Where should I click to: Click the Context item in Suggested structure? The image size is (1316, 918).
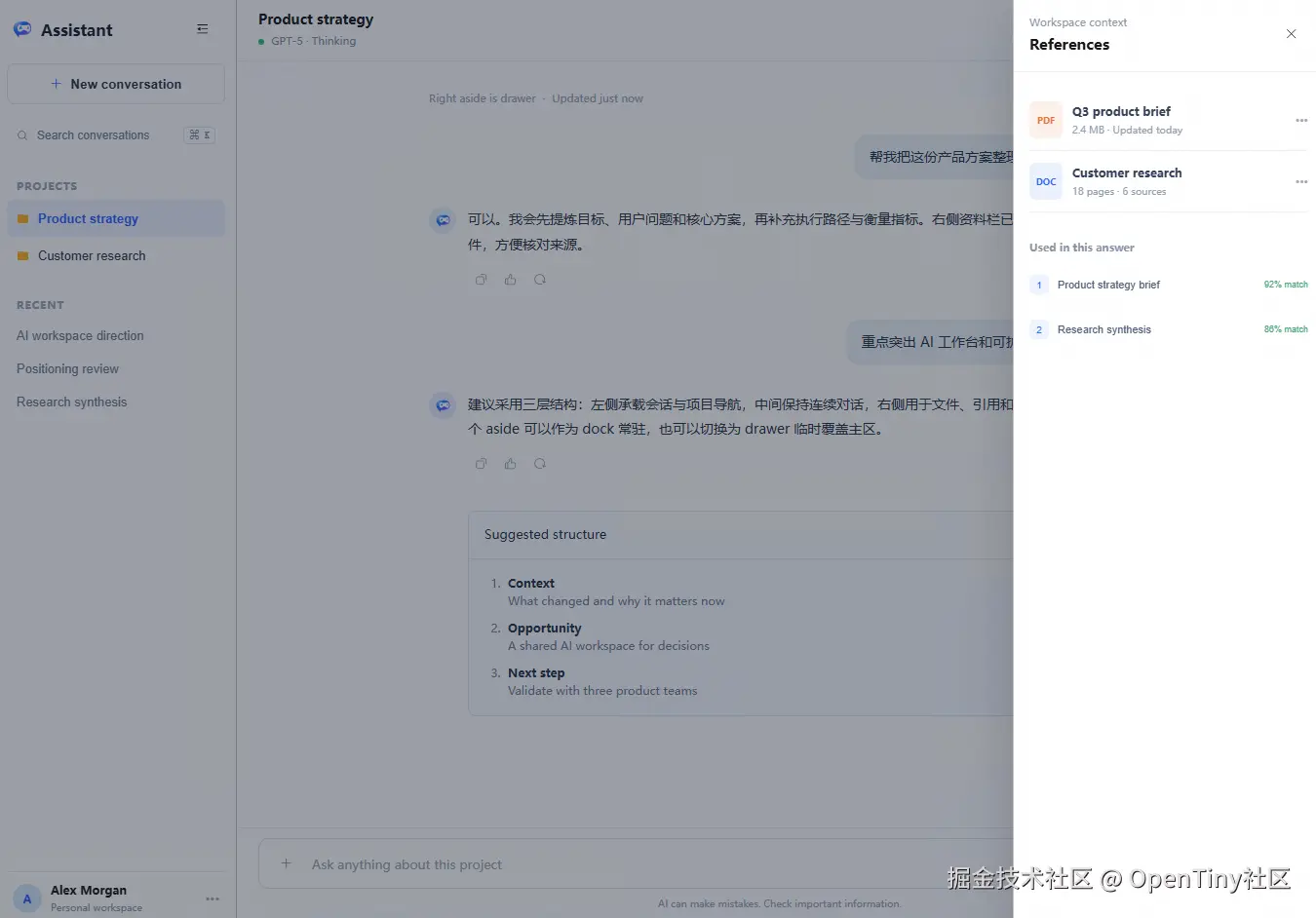[x=614, y=592]
